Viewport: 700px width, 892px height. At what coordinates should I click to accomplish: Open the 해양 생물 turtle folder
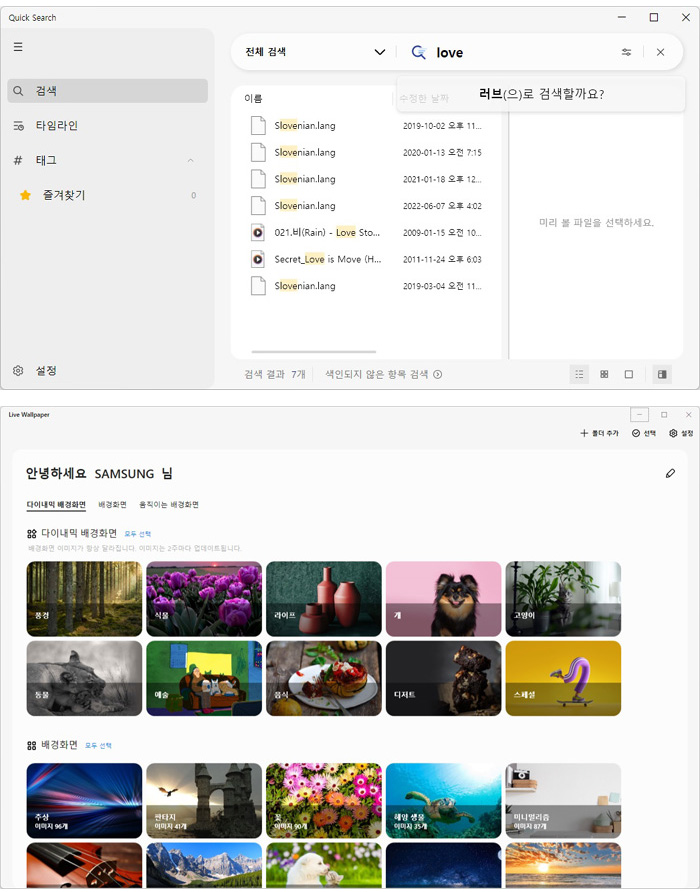click(443, 800)
